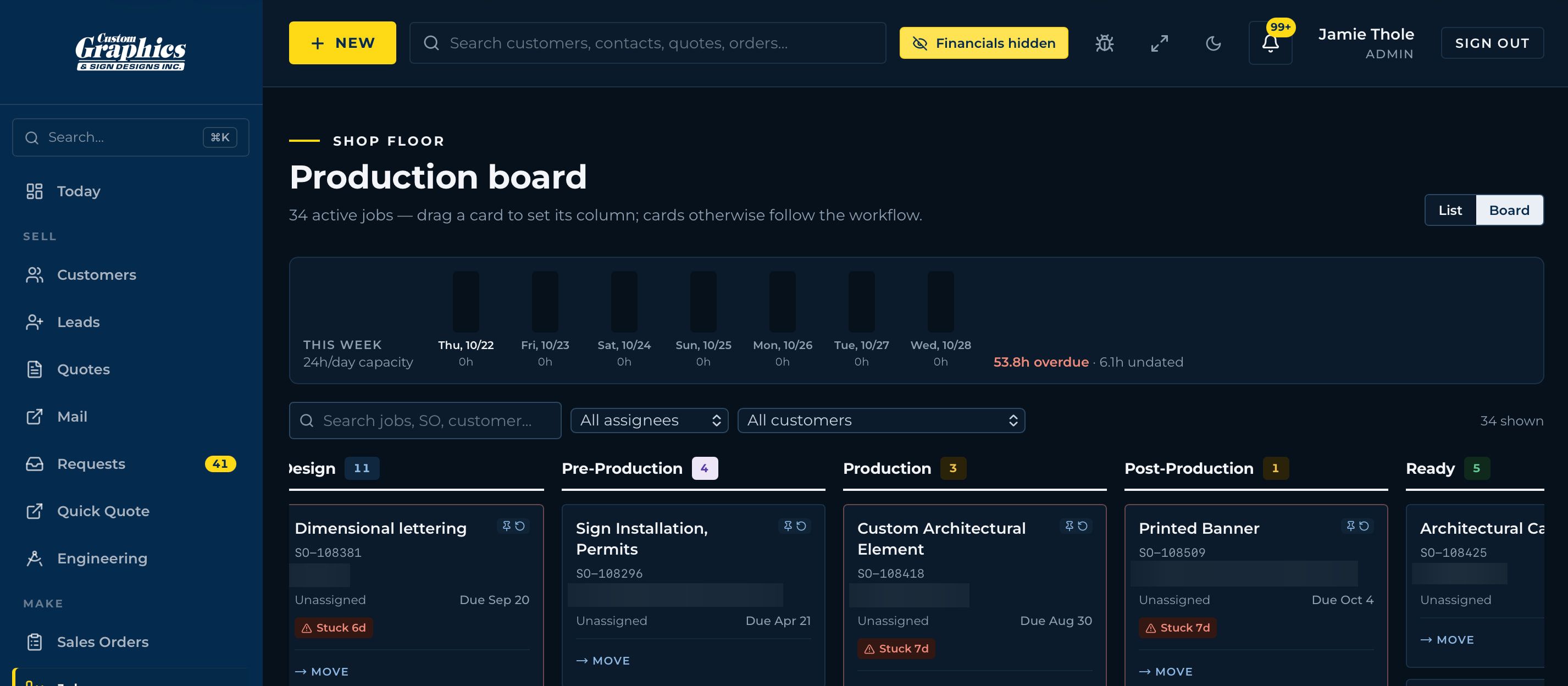
Task: Click MOVE on Sign Installation, Permits card
Action: (602, 661)
